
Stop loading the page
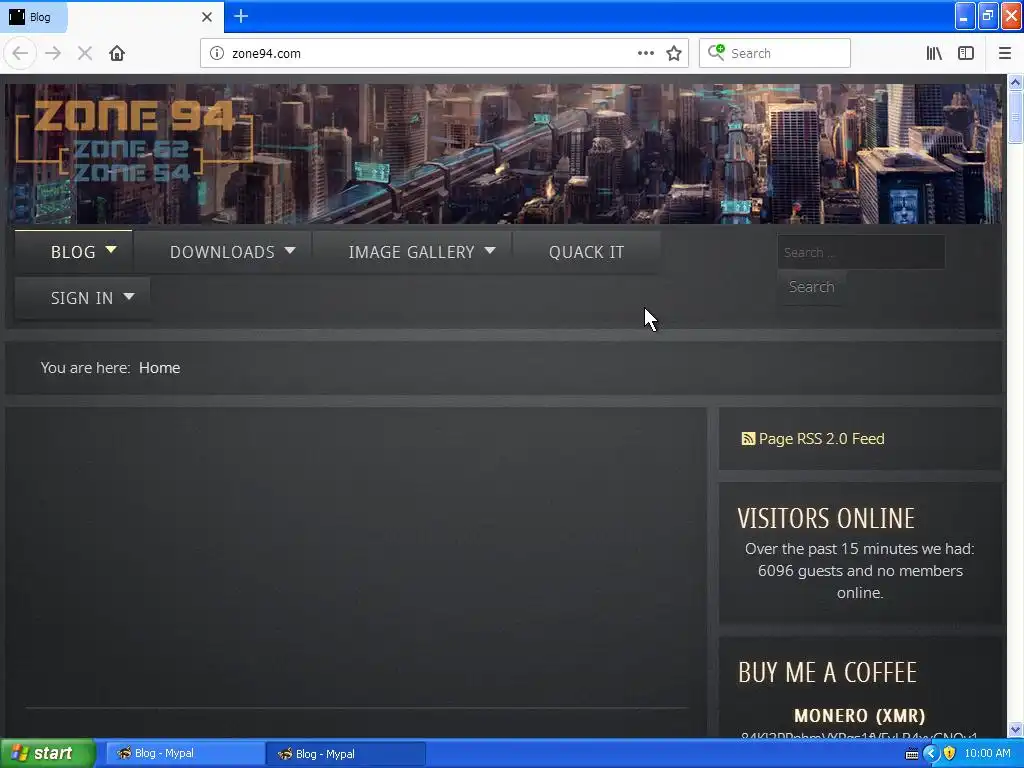(85, 54)
